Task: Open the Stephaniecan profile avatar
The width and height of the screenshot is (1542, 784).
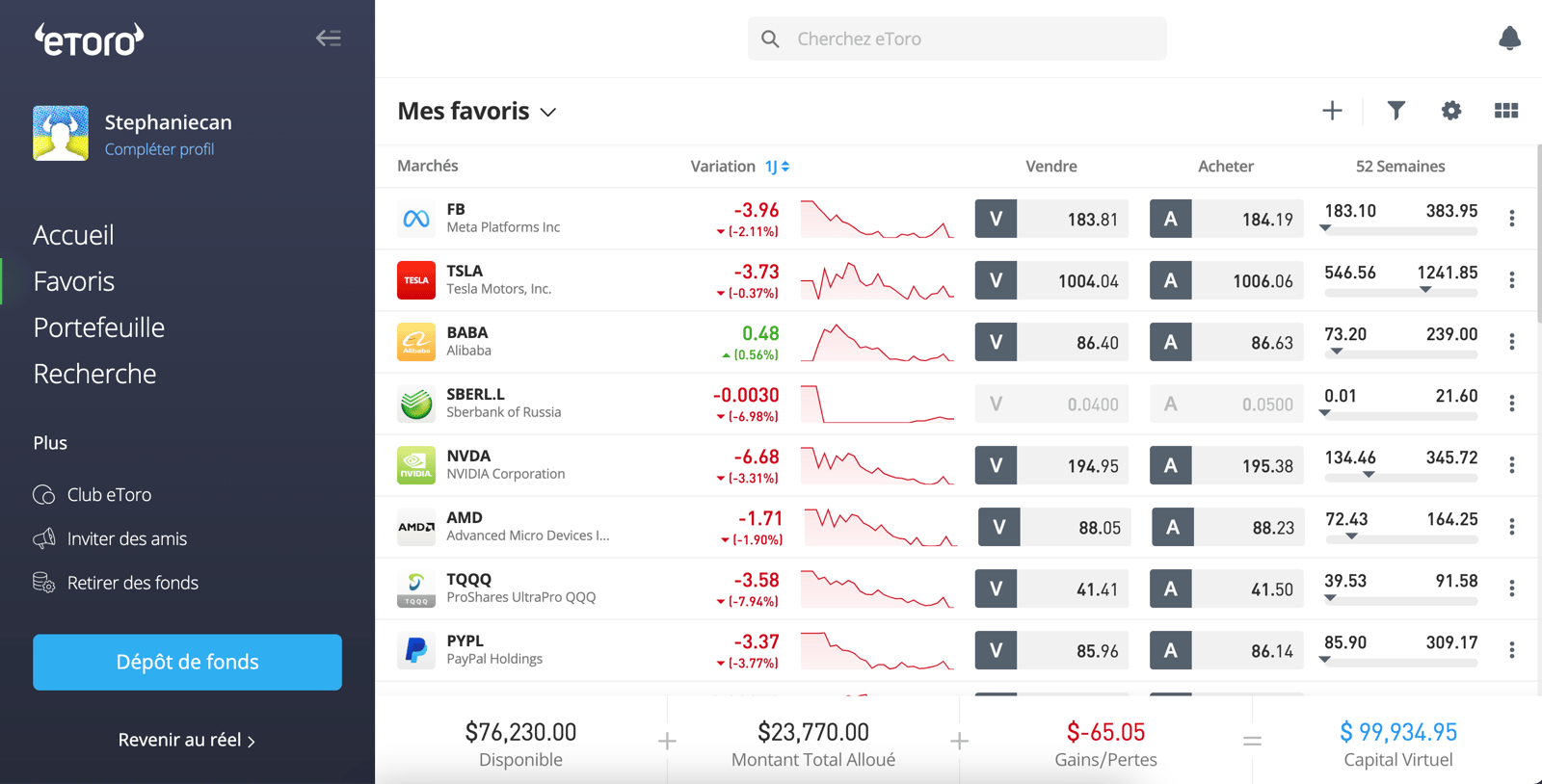Action: point(61,133)
